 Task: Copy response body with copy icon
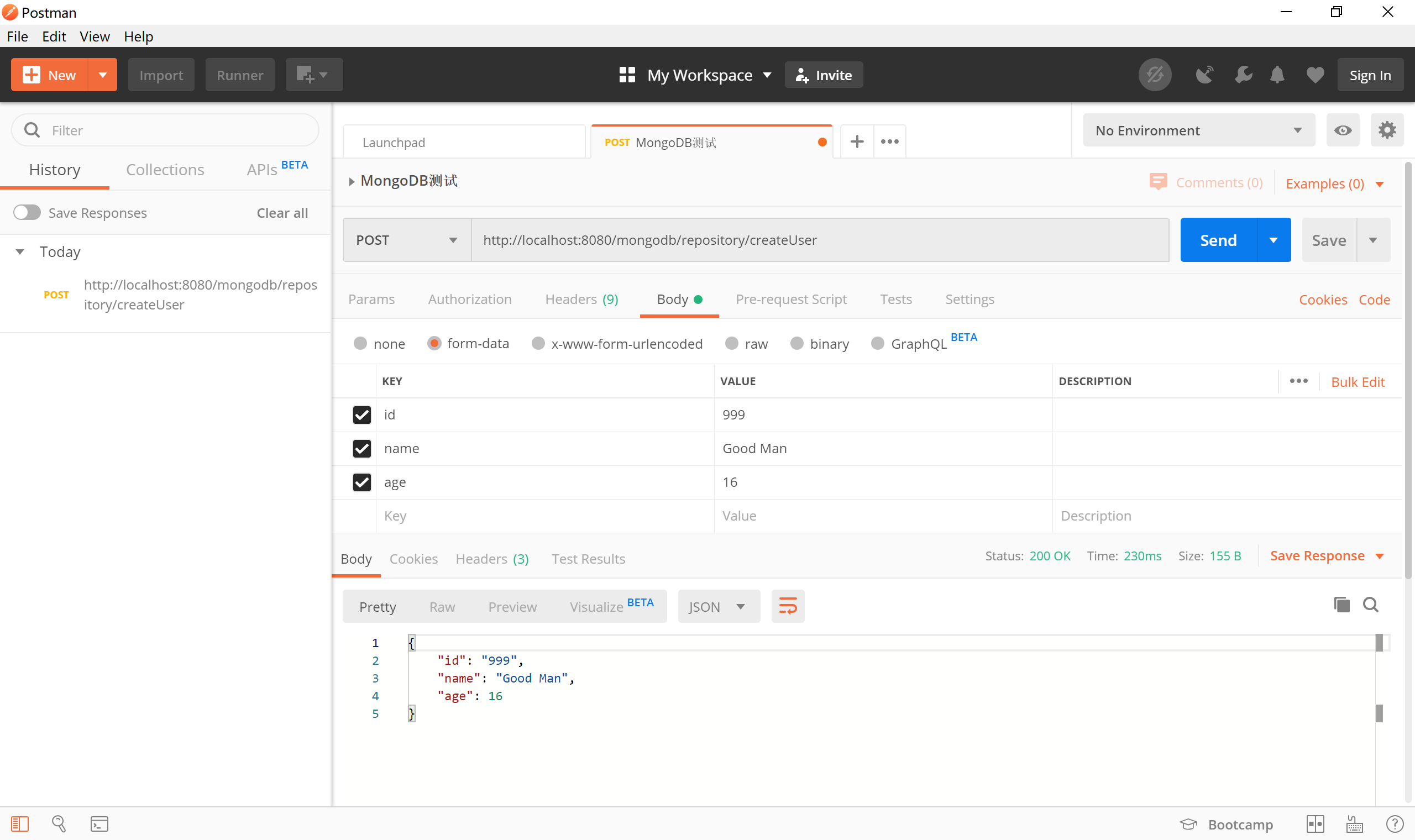(x=1341, y=605)
